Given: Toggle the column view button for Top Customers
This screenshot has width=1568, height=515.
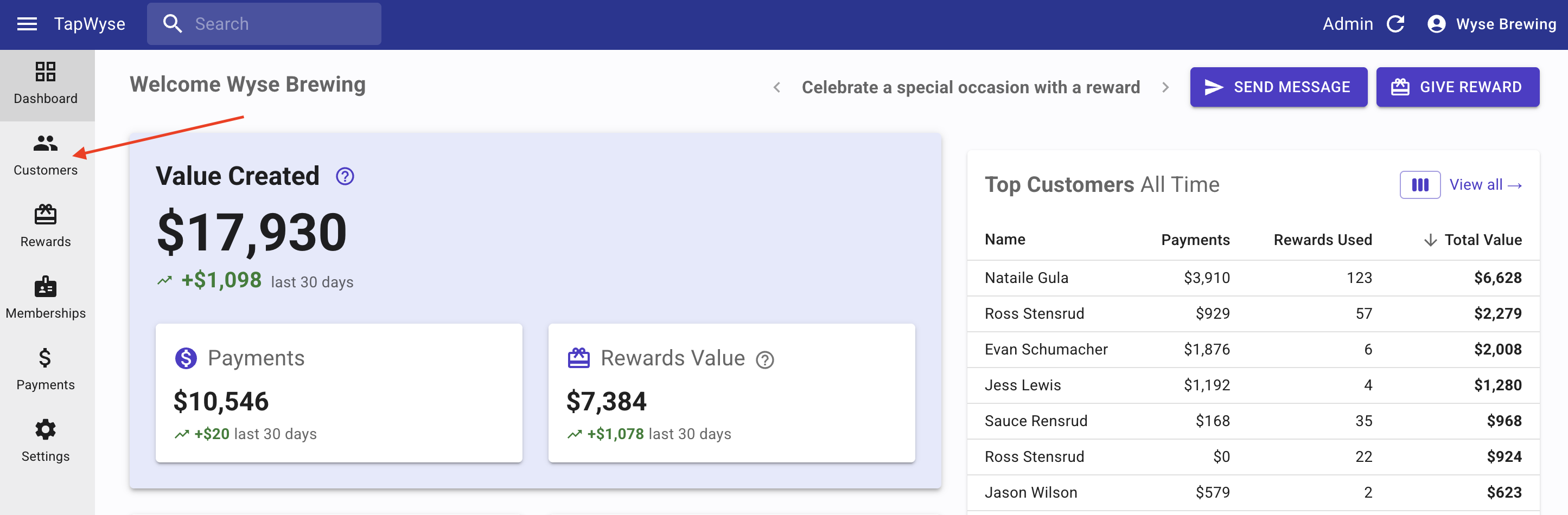Looking at the screenshot, I should click(x=1419, y=185).
